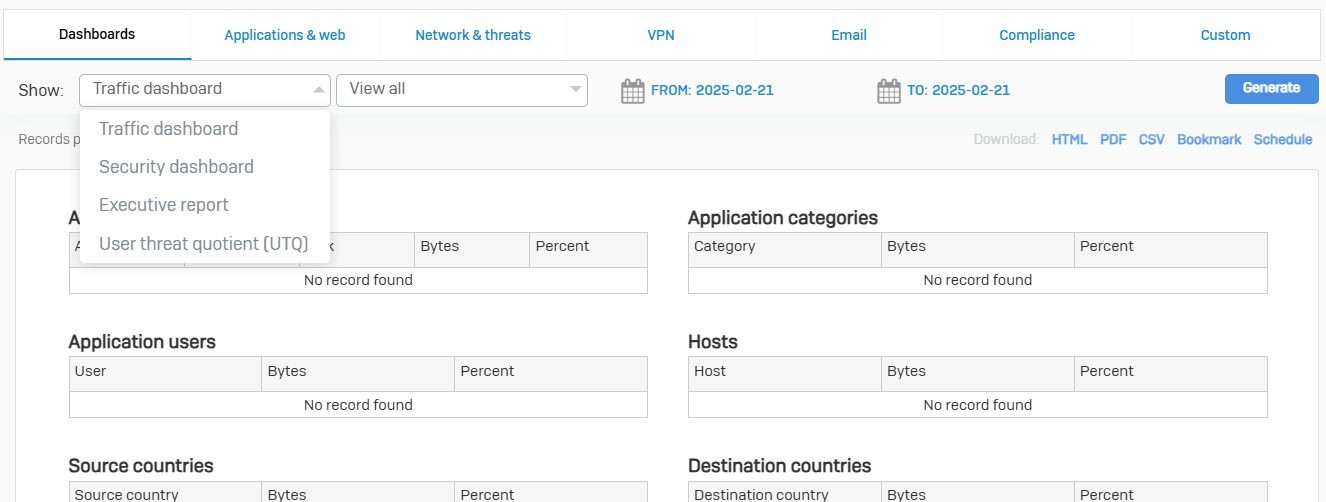Pick Traffic dashboard in dropdown list
The image size is (1326, 502).
[168, 129]
